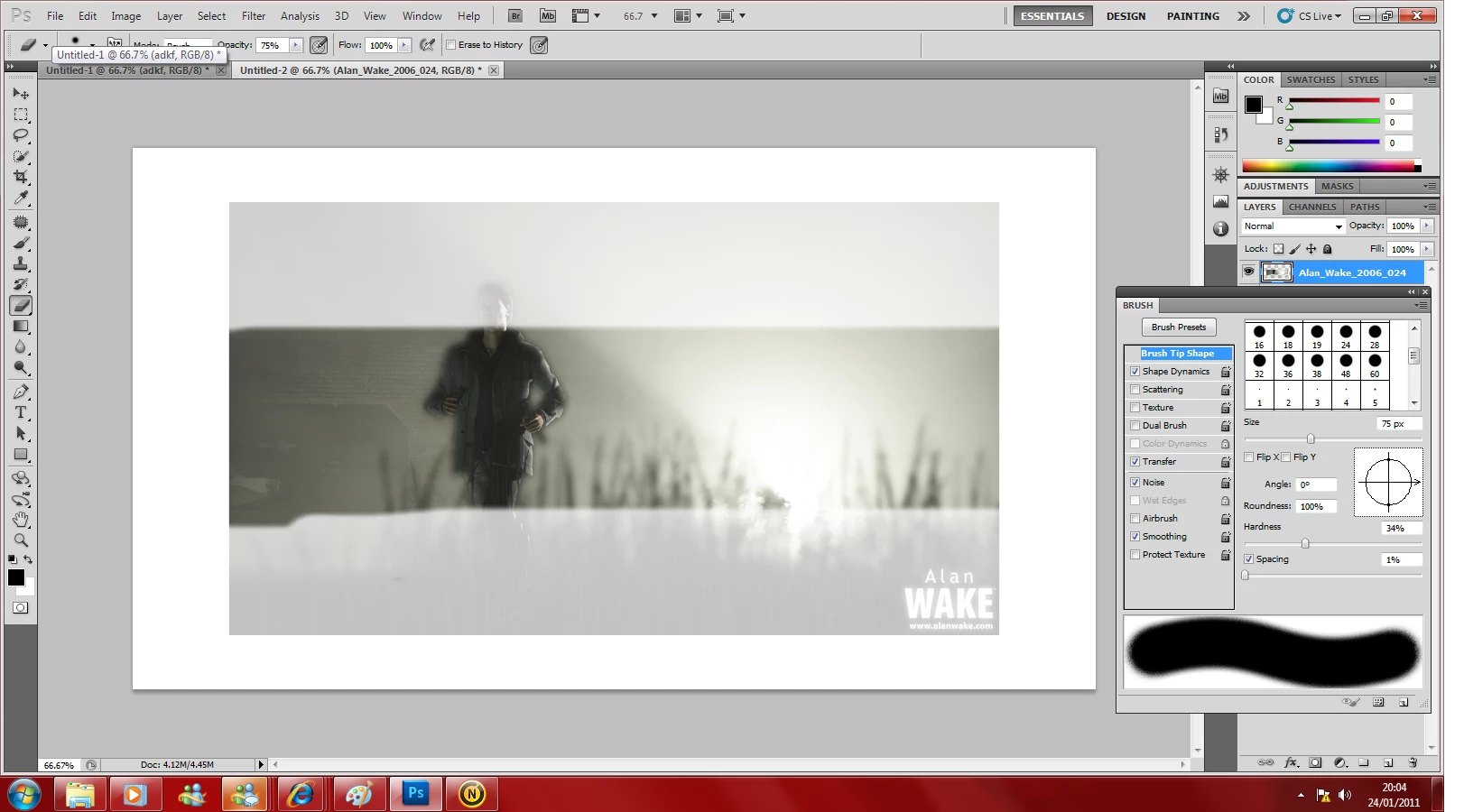This screenshot has height=812, width=1464.
Task: Disable Shape Dynamics checkbox
Action: click(1135, 372)
